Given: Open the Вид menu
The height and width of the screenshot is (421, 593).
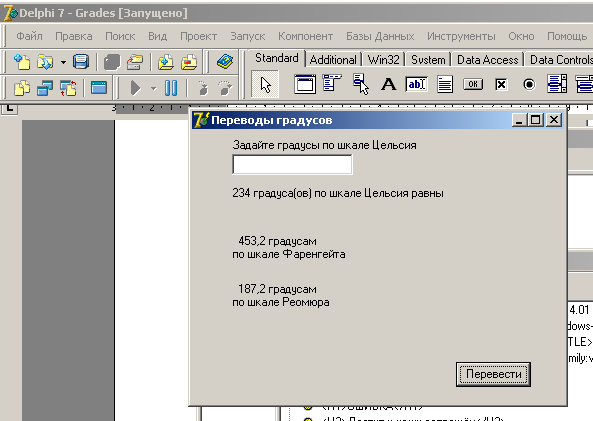Looking at the screenshot, I should coord(157,36).
